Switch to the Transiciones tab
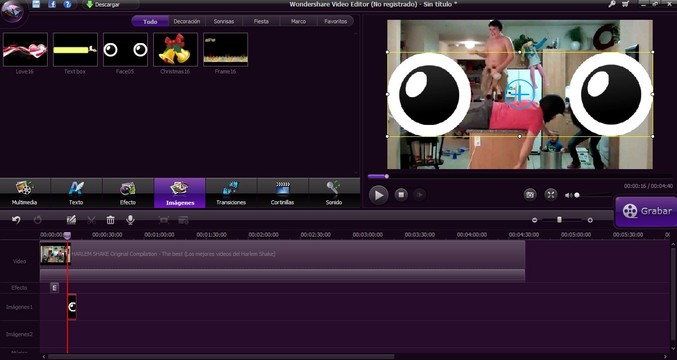 [x=231, y=193]
